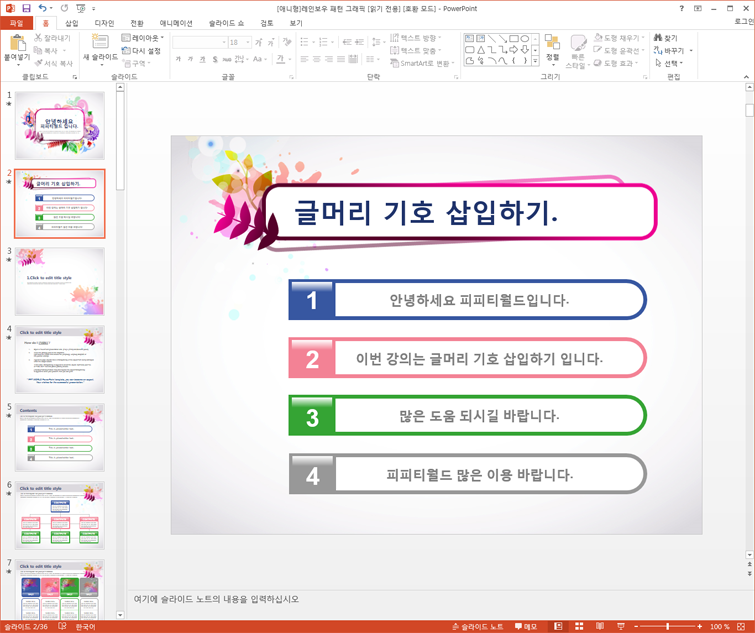Open the font name combo box
The height and width of the screenshot is (633, 755).
(x=200, y=42)
